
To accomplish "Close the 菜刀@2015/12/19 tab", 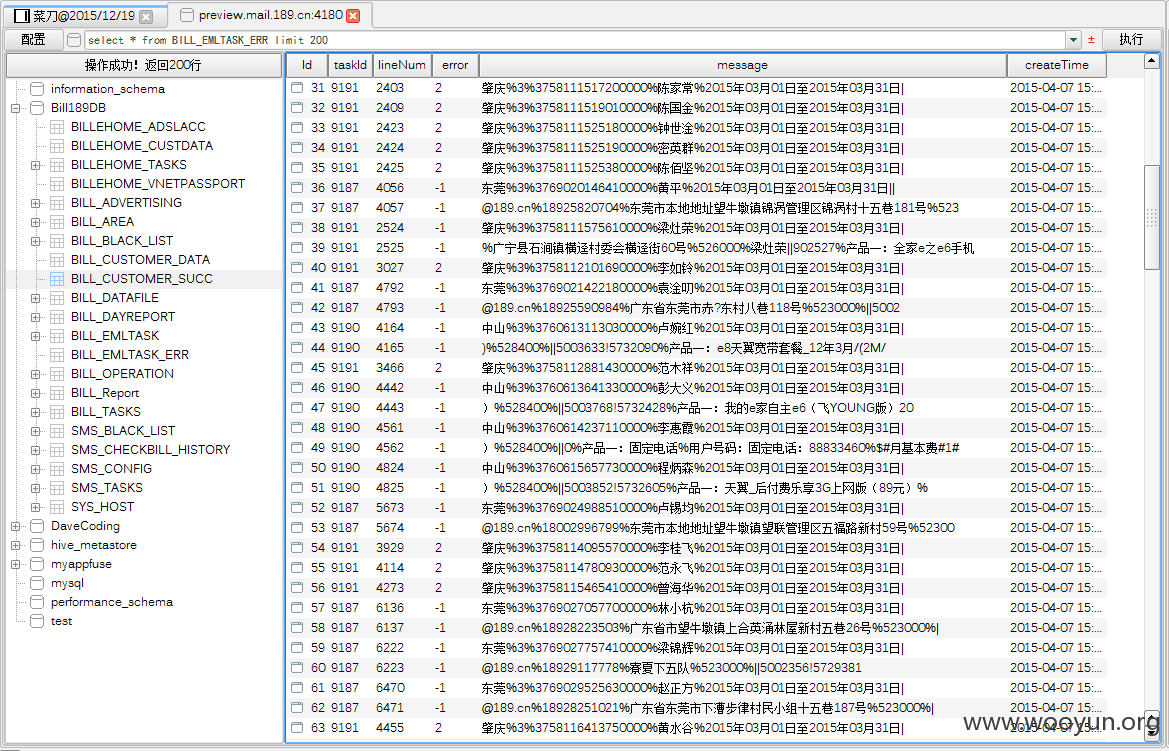I will pos(146,16).
